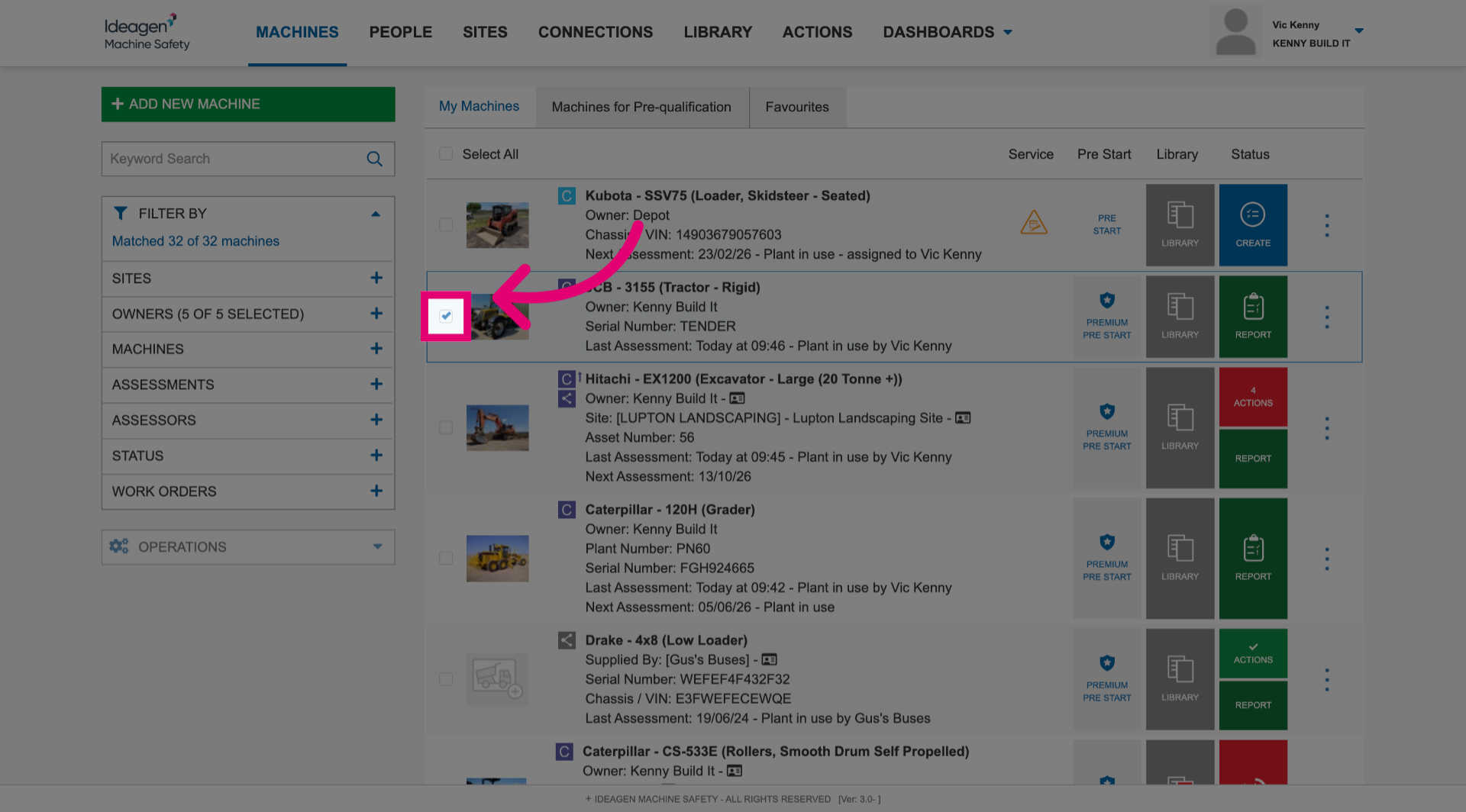
Task: Click the contact card icon after Lupton Landscaping Site
Action: click(x=963, y=417)
